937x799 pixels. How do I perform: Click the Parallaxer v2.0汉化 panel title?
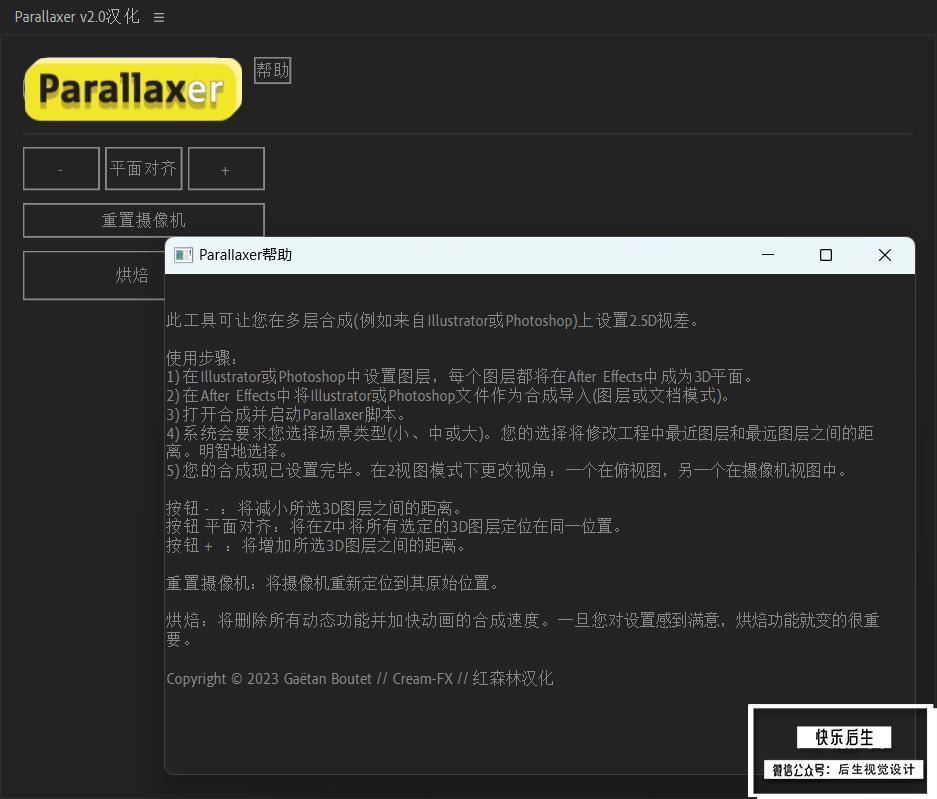(77, 17)
